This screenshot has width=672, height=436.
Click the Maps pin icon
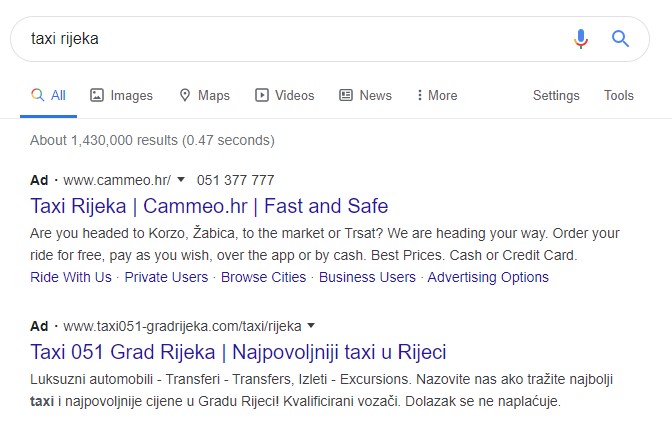coord(185,95)
